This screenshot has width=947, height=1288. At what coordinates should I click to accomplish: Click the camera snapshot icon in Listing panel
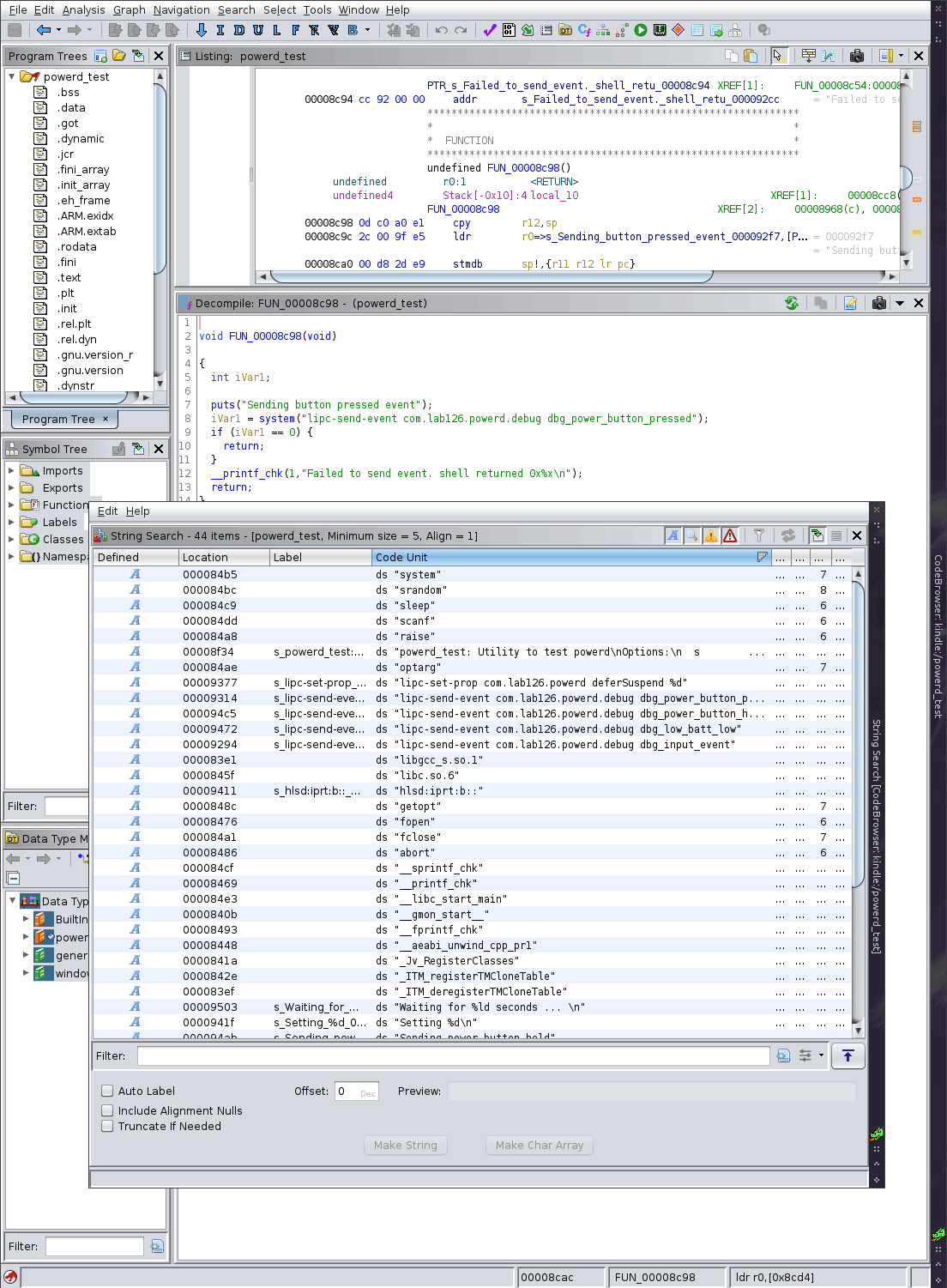856,56
